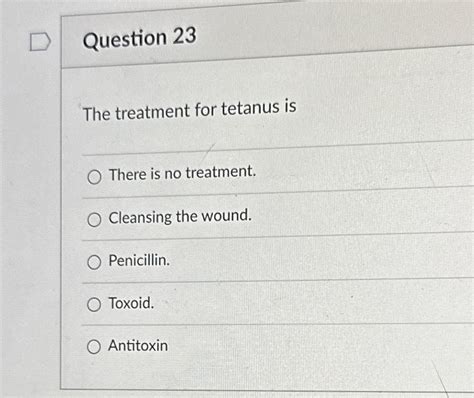Click the 'Toxoid.' answer label text
Viewport: 474px width, 398px height.
click(x=131, y=303)
